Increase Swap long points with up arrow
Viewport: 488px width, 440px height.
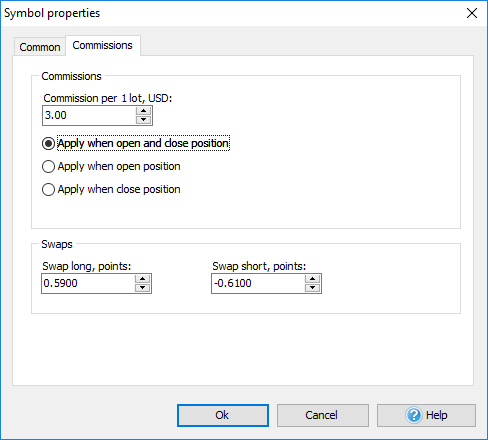click(x=143, y=279)
